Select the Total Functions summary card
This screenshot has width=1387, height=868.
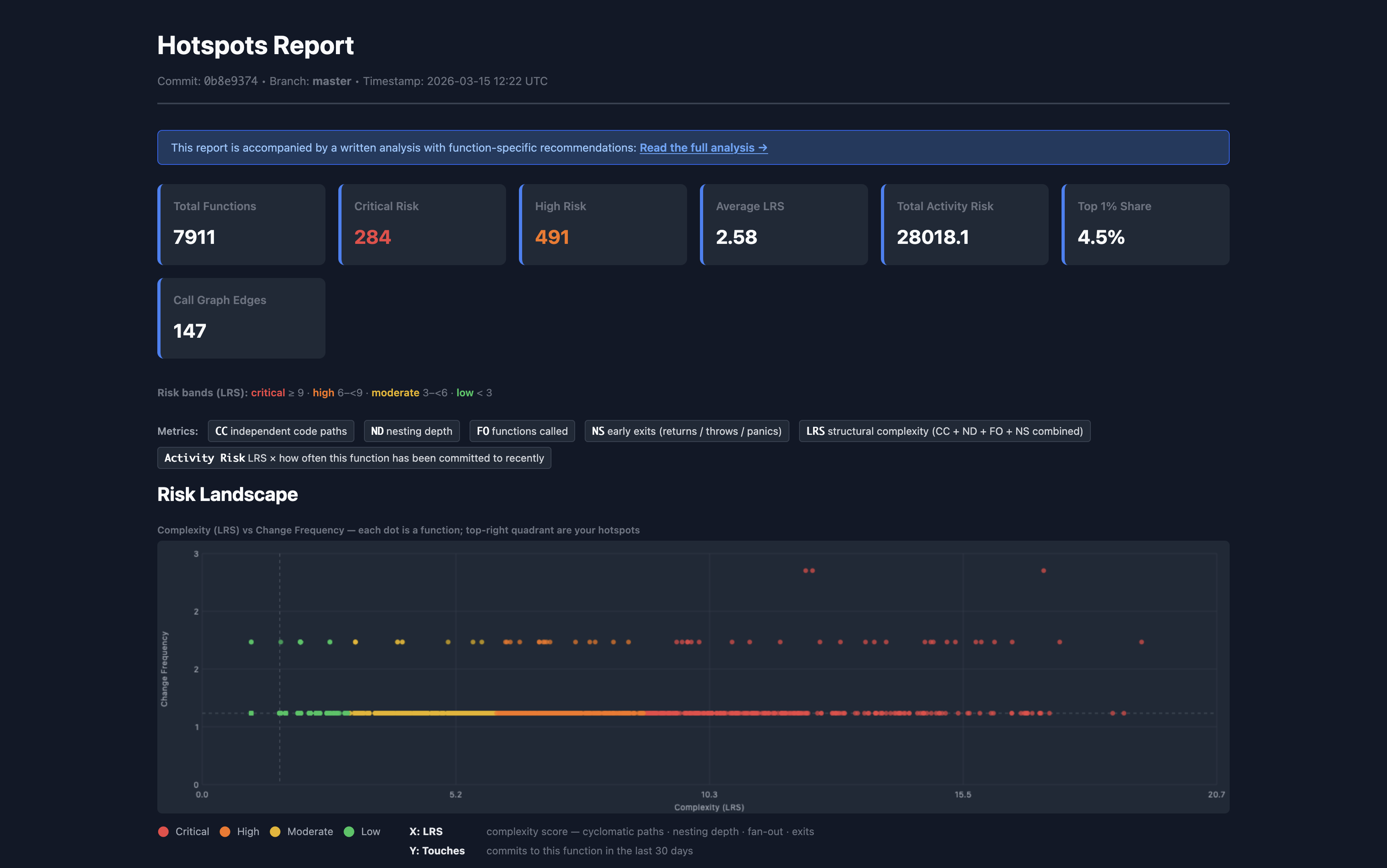(241, 224)
